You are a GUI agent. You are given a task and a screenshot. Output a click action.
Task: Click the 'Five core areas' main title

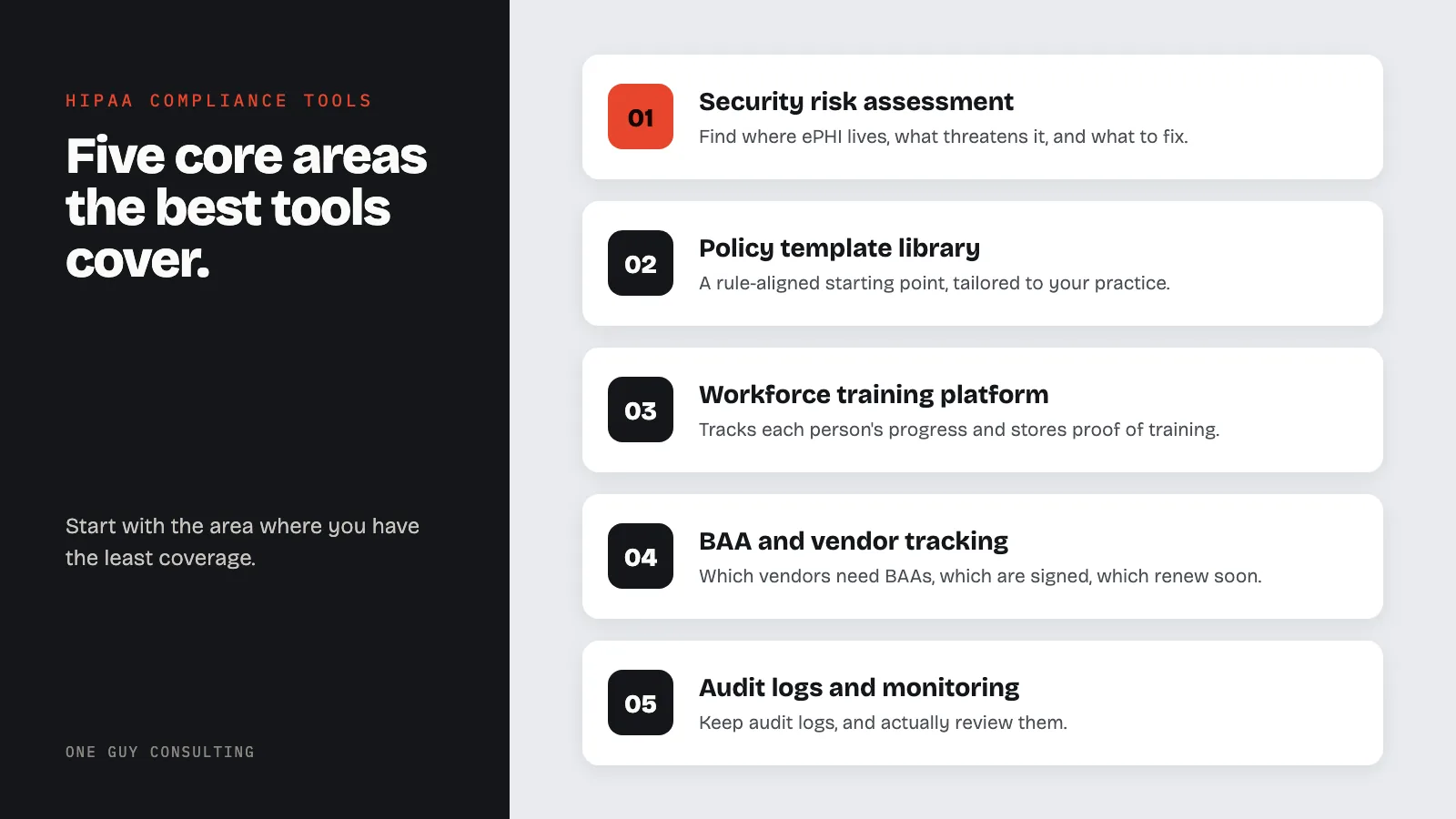246,207
